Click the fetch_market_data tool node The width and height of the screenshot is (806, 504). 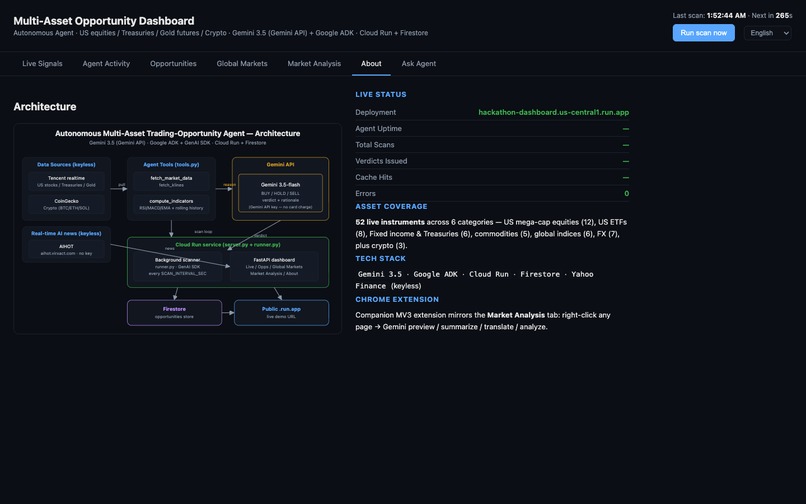tap(171, 181)
